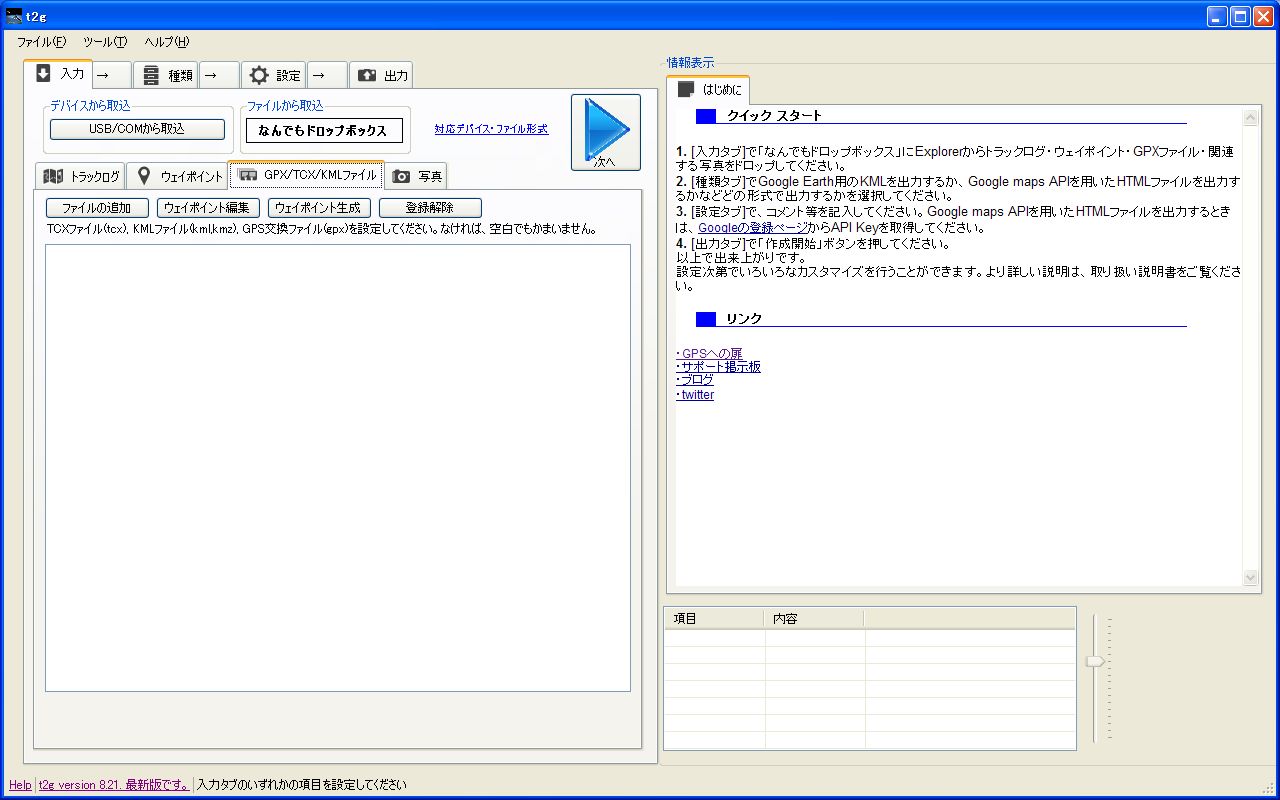The width and height of the screenshot is (1280, 800).
Task: Close the t2g window
Action: click(x=1263, y=16)
